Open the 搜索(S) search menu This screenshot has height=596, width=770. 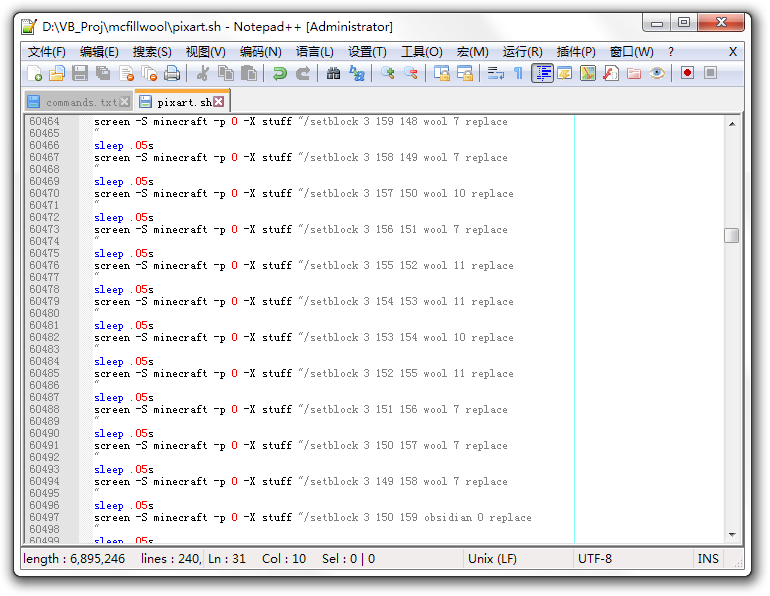[152, 52]
